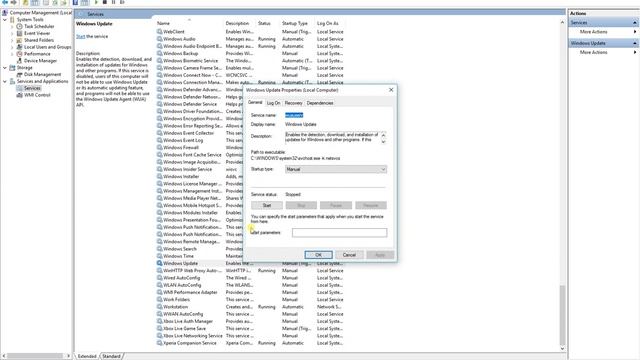This screenshot has height=360, width=640.
Task: Click the green Start Service toolbar icon
Action: 96,2
